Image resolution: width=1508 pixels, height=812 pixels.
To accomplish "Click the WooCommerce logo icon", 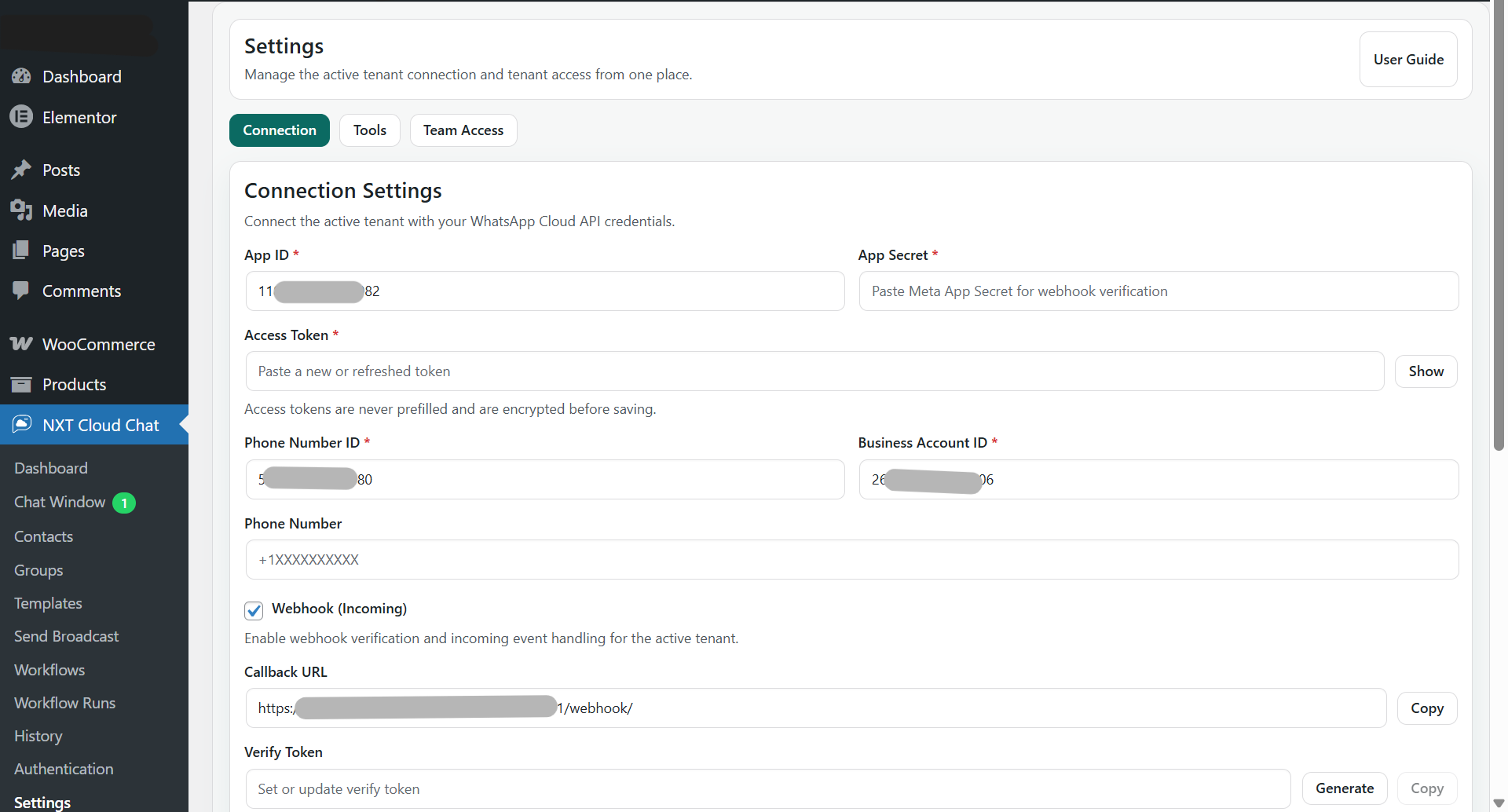I will click(x=21, y=344).
